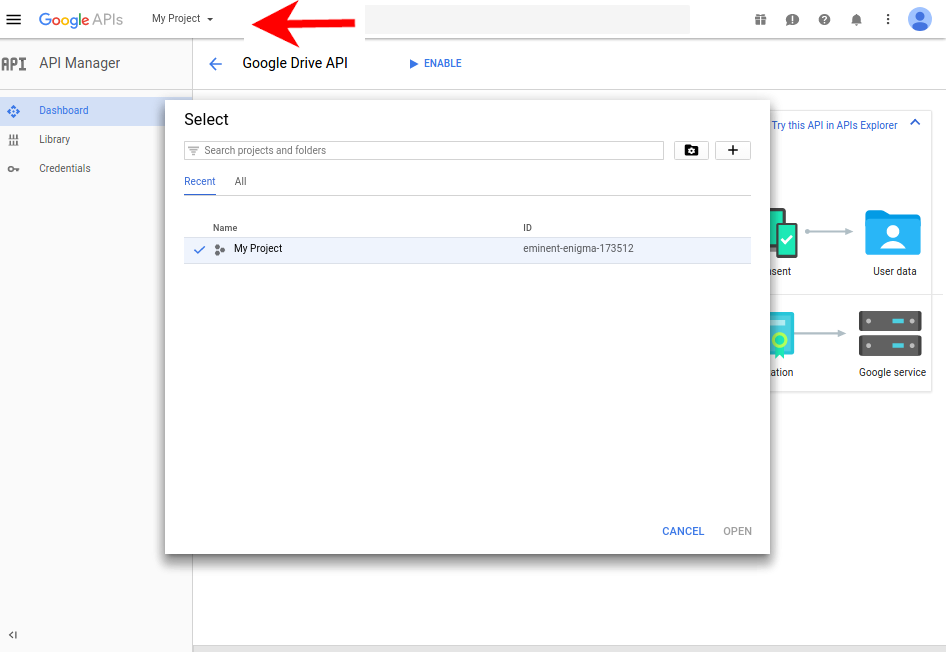Collapse the sidebar with bottom arrow
The height and width of the screenshot is (652, 946).
point(13,635)
